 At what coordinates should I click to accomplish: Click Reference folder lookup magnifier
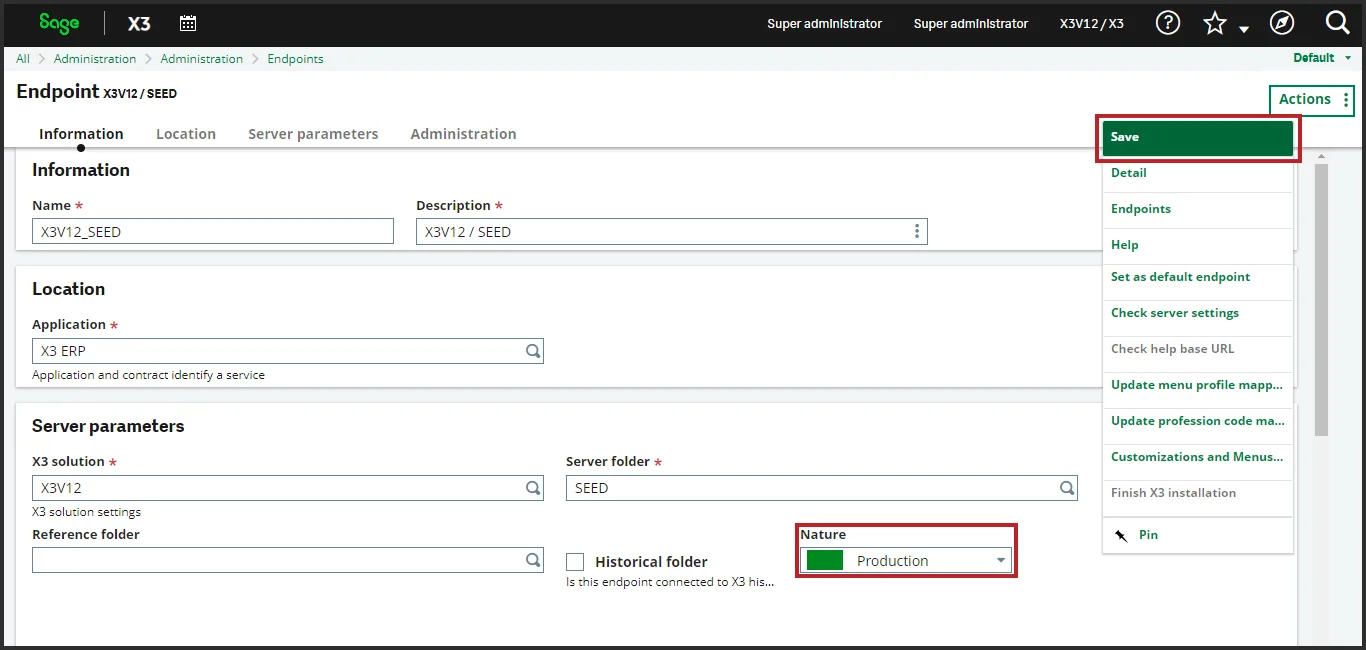point(533,560)
